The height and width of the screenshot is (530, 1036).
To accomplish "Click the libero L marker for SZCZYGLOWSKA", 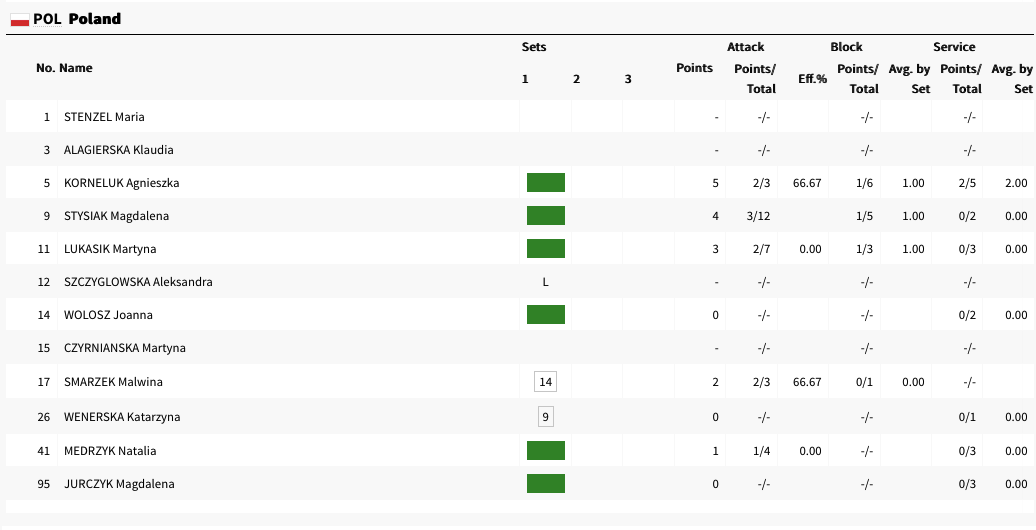I will tap(545, 282).
